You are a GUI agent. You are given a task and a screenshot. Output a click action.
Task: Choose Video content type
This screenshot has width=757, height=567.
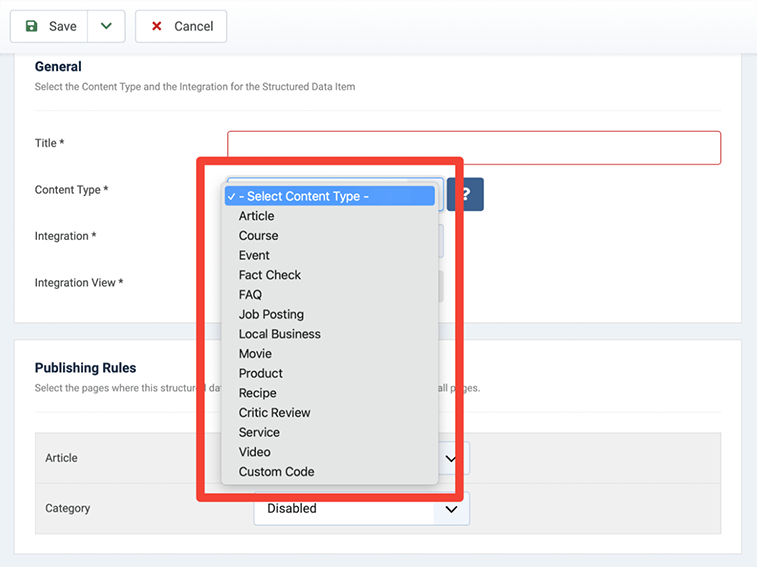point(330,452)
